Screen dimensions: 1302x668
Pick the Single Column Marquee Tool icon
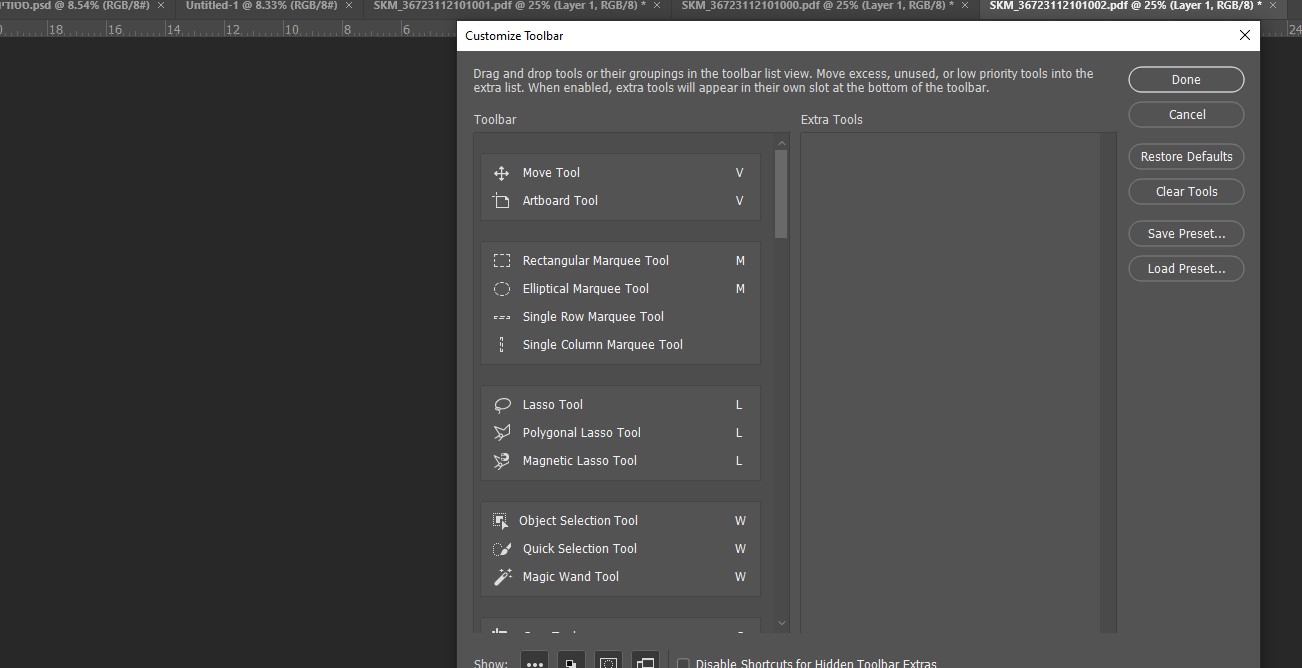click(502, 345)
